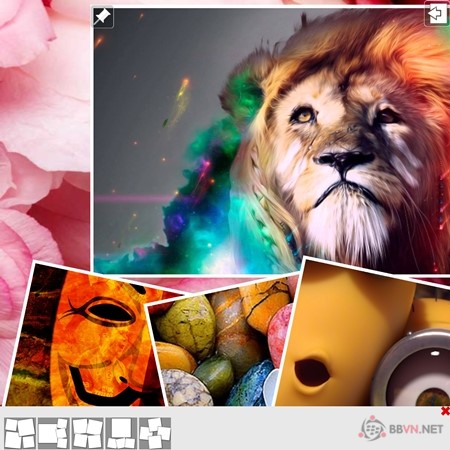The height and width of the screenshot is (450, 450).
Task: Click the minion's open mouth
Action: click(x=312, y=372)
